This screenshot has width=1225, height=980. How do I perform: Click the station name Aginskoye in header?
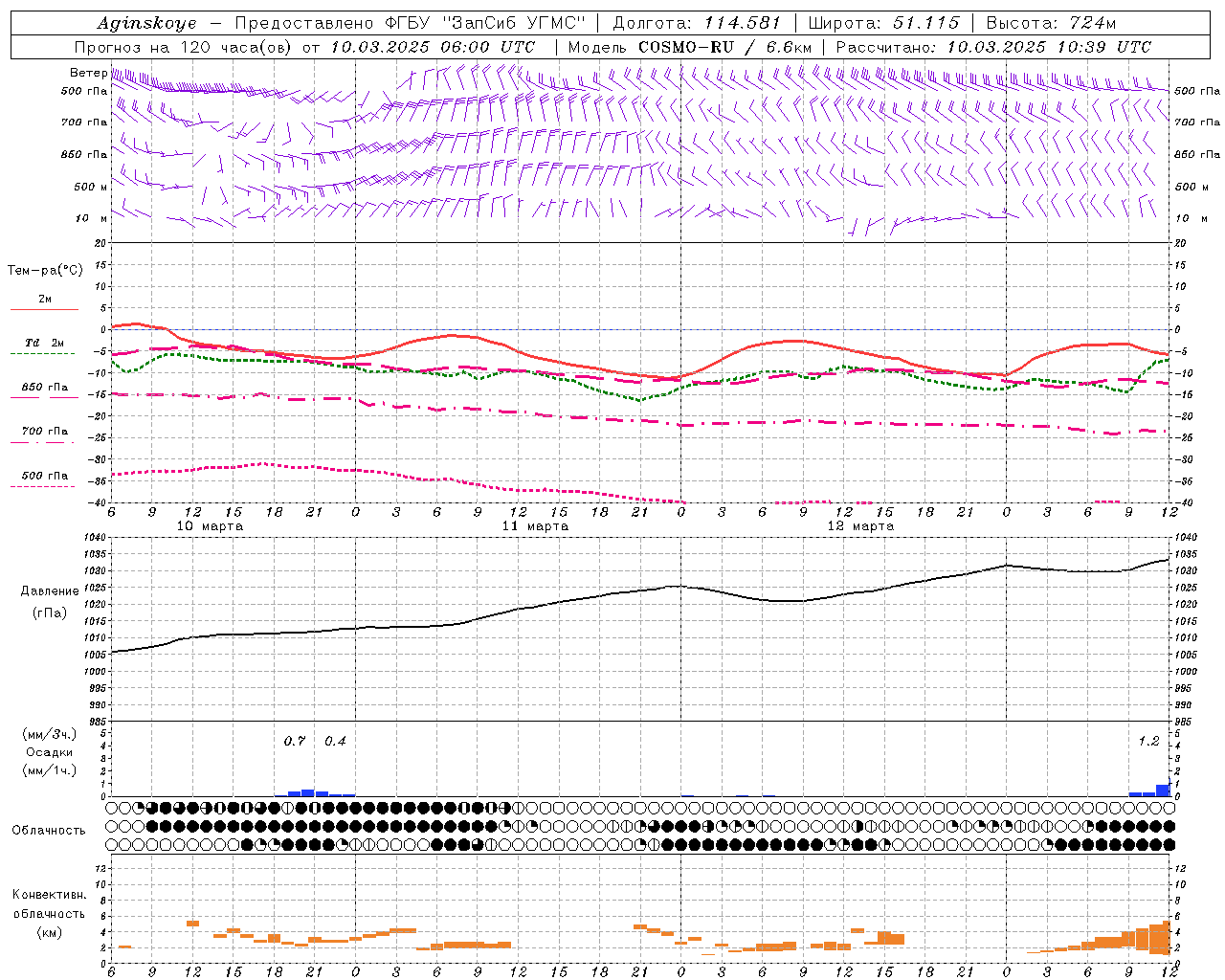(x=146, y=23)
